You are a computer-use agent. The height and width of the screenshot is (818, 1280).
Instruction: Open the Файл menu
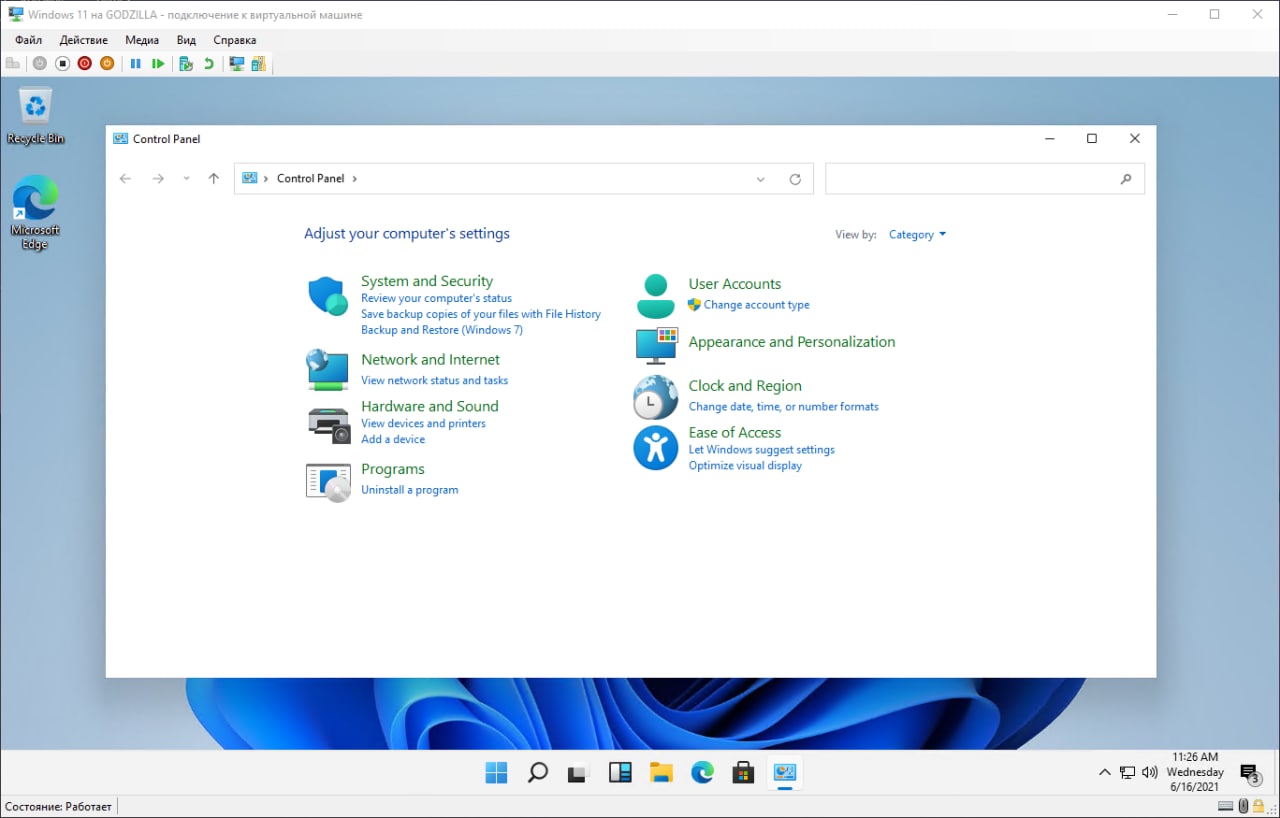pos(28,40)
